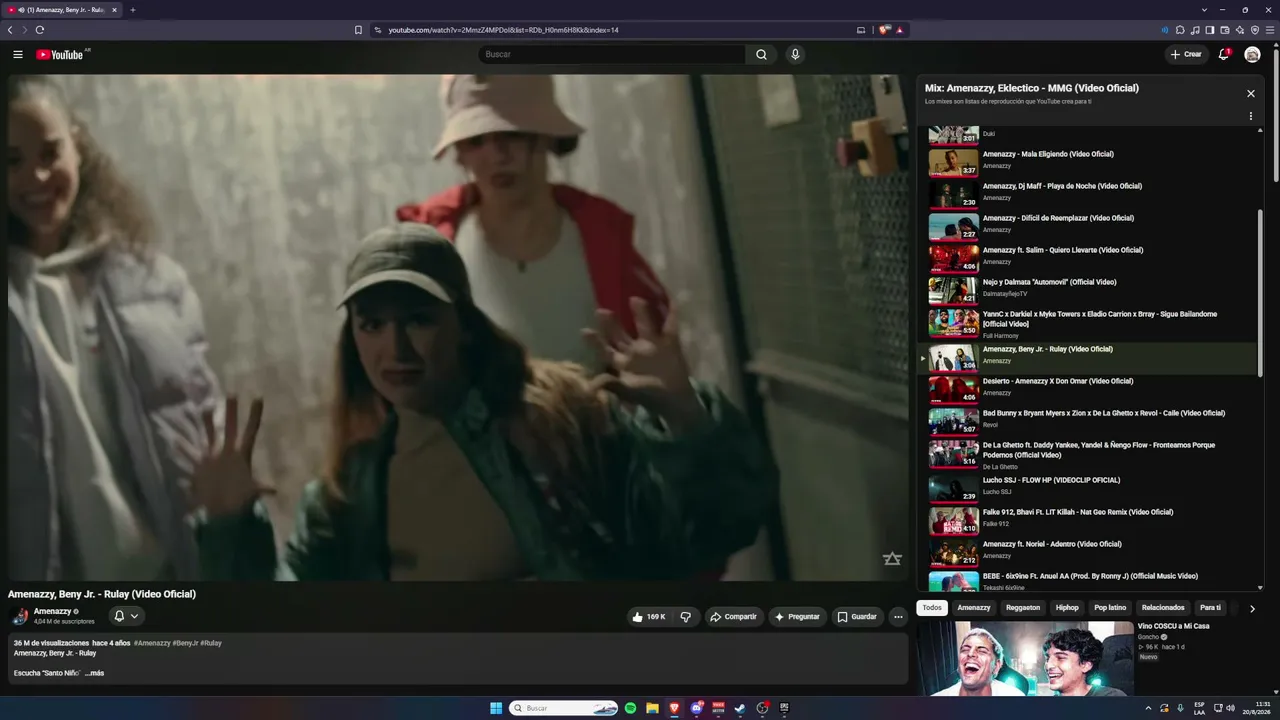This screenshot has width=1280, height=720.
Task: Click inside the YouTube search field
Action: [612, 54]
